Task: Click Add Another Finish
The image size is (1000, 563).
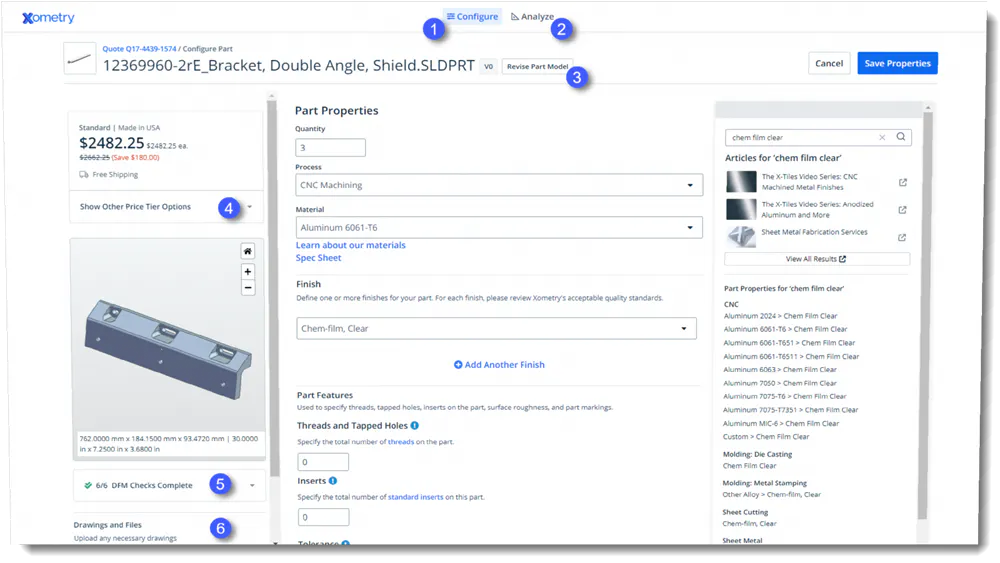Action: coord(499,365)
